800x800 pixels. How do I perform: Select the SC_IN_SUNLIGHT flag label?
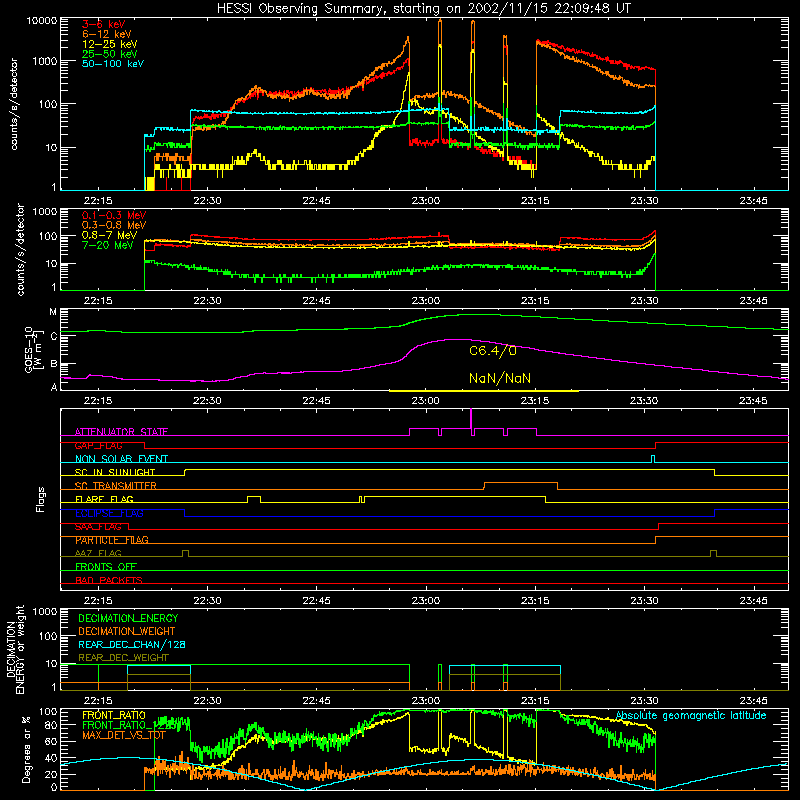point(115,472)
